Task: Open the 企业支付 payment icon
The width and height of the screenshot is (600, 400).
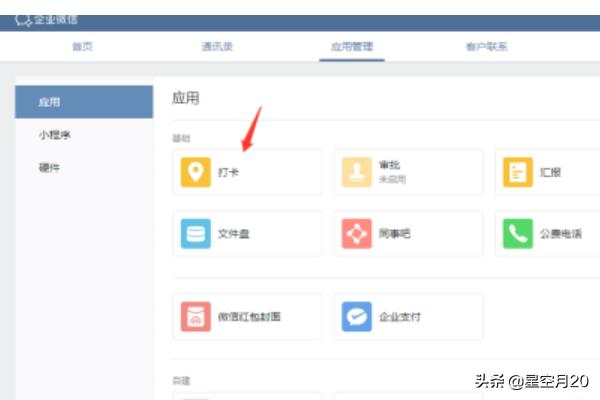Action: (x=356, y=317)
